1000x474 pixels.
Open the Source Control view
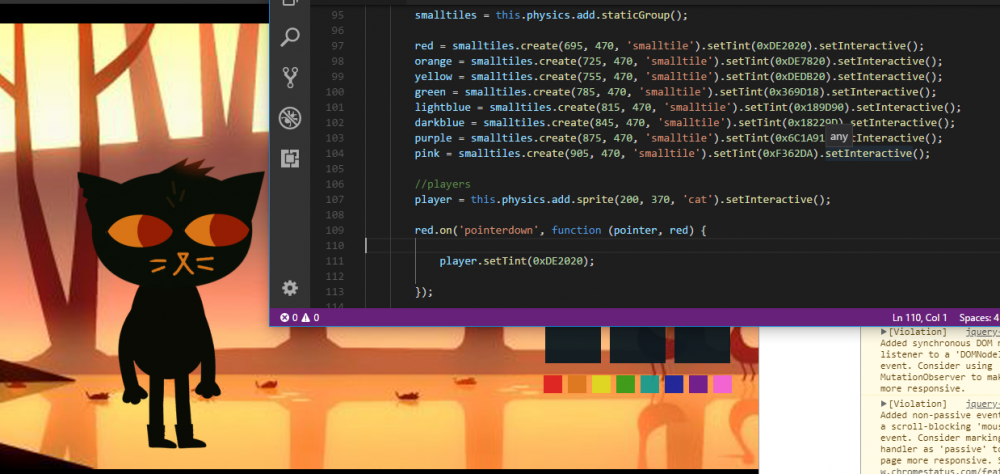click(x=290, y=77)
